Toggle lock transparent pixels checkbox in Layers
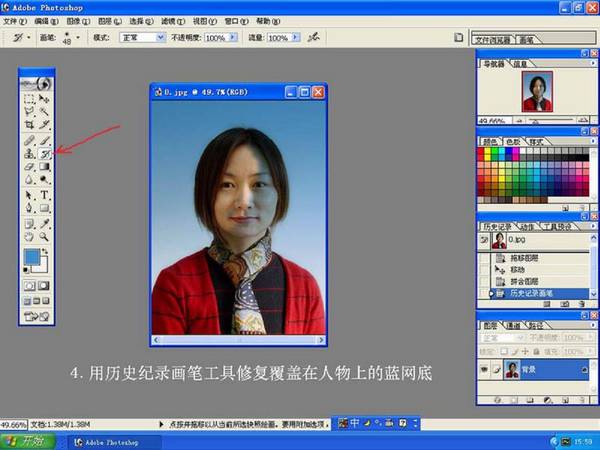 [x=504, y=351]
